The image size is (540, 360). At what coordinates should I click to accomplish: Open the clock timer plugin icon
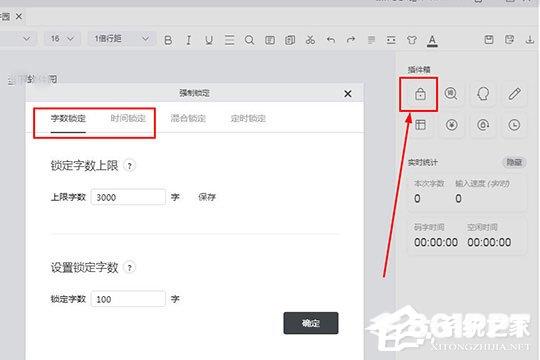pos(514,125)
